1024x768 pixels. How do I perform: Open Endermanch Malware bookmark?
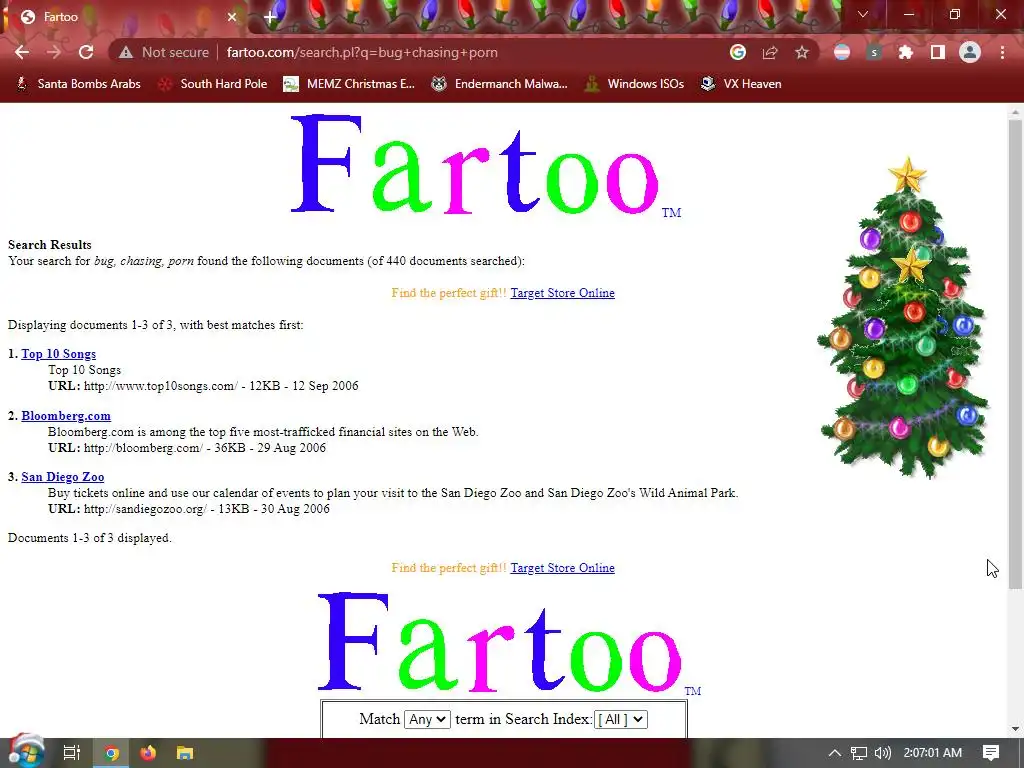coord(500,84)
